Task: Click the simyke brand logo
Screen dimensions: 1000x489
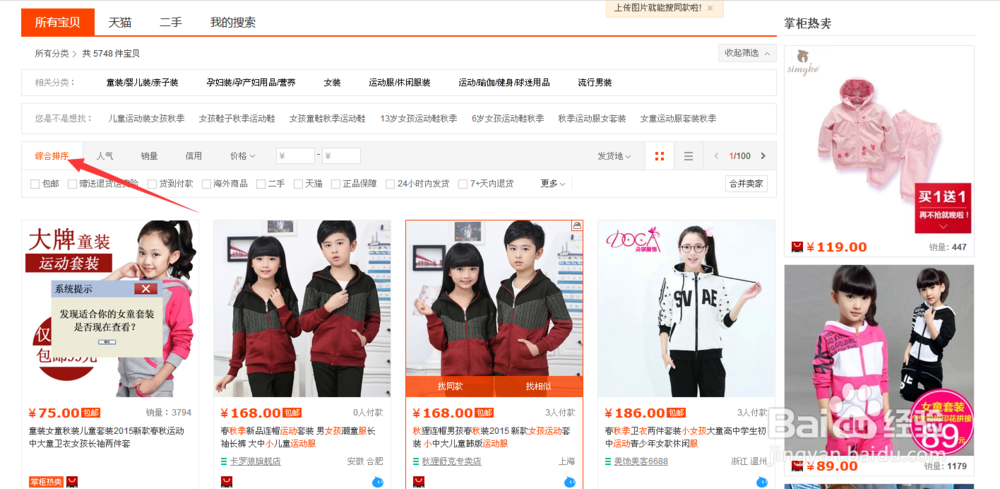Action: point(803,61)
